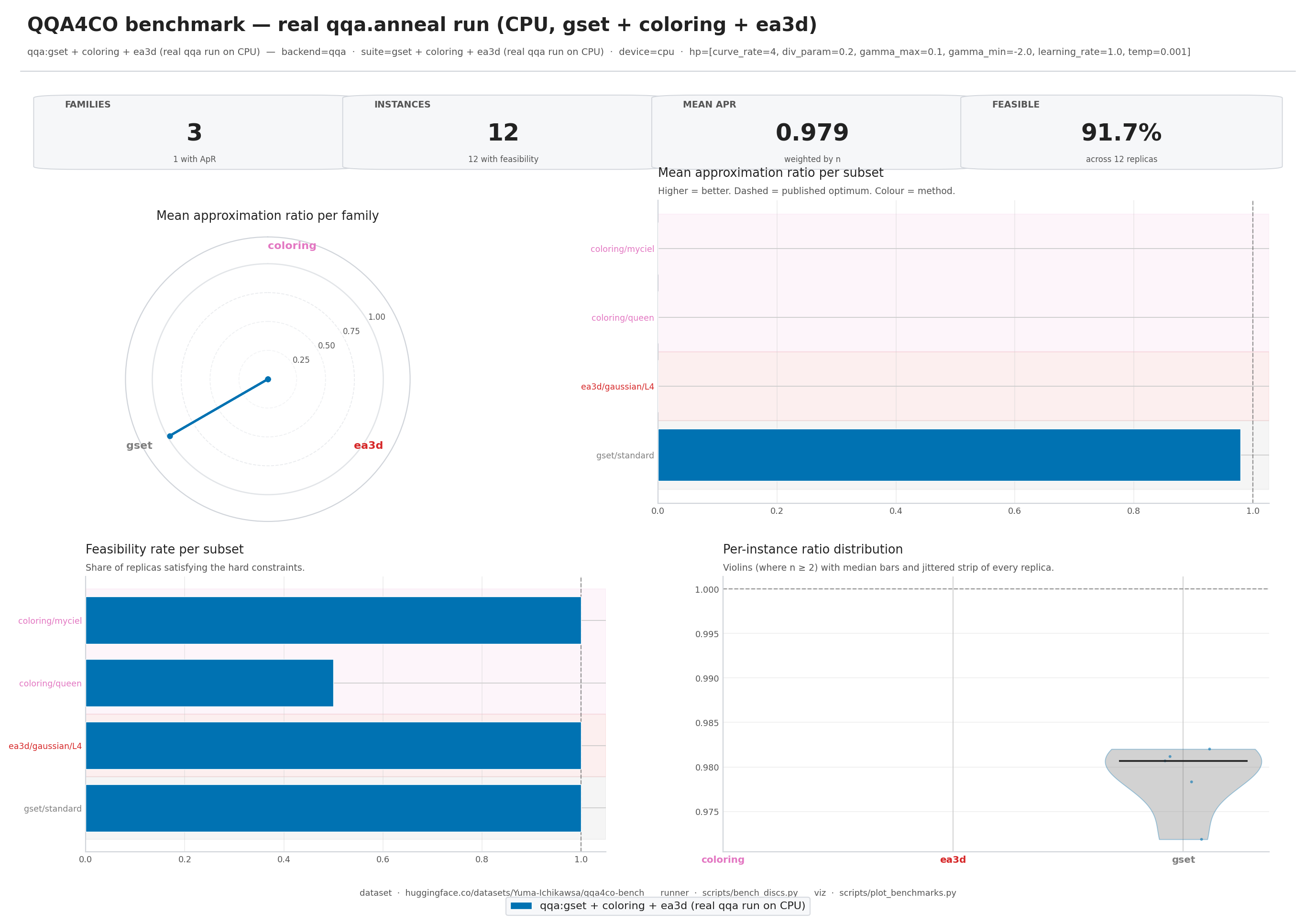1316x923 pixels.
Task: Expand the coloring family label on radar chart
Action: (292, 245)
